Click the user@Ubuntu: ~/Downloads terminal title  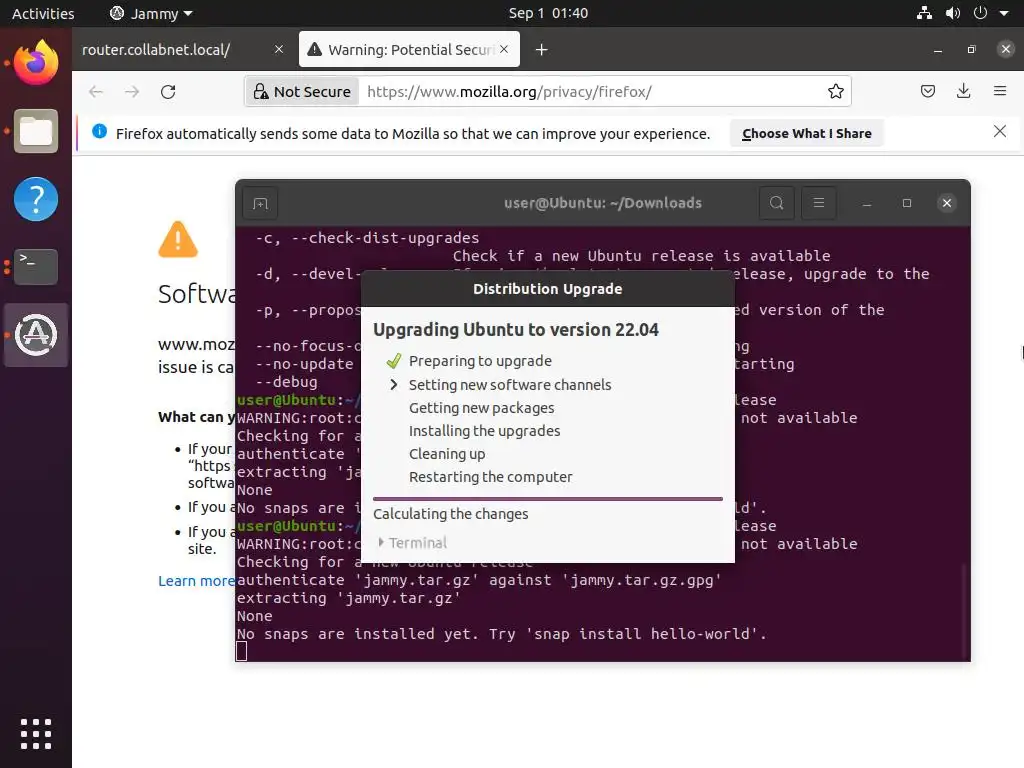coord(603,203)
